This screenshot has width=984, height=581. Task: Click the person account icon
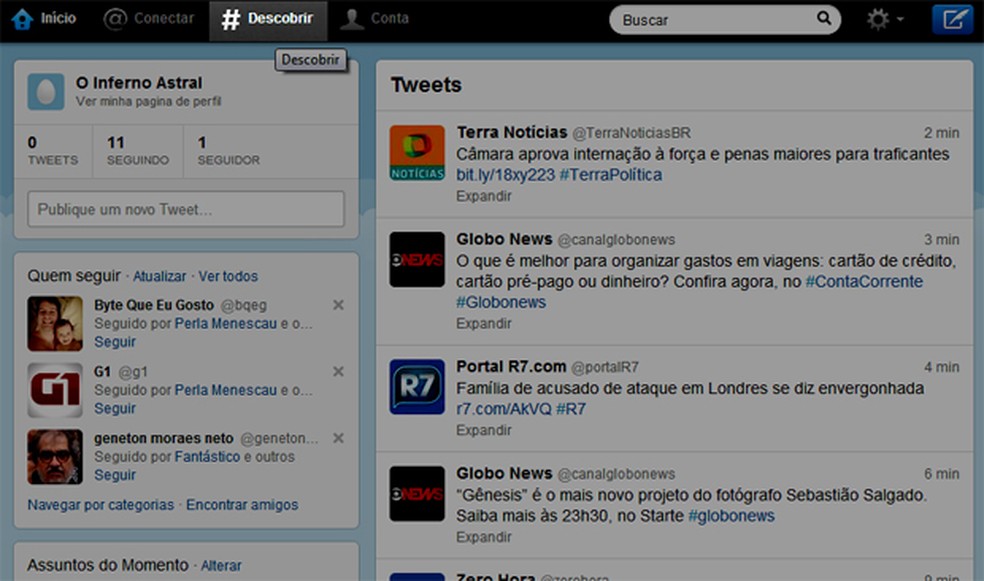[x=351, y=19]
